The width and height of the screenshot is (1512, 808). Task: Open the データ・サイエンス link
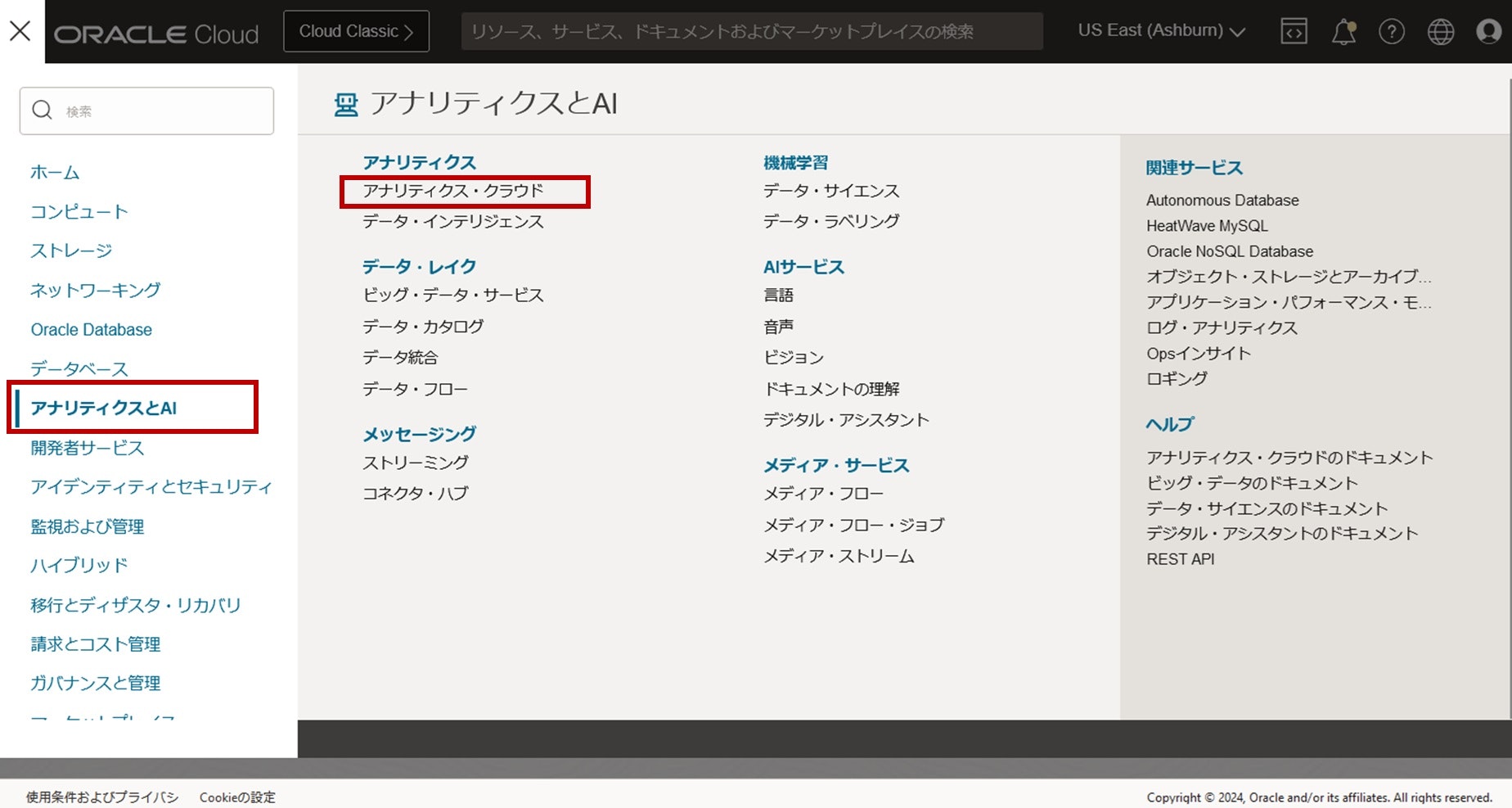[x=831, y=191]
